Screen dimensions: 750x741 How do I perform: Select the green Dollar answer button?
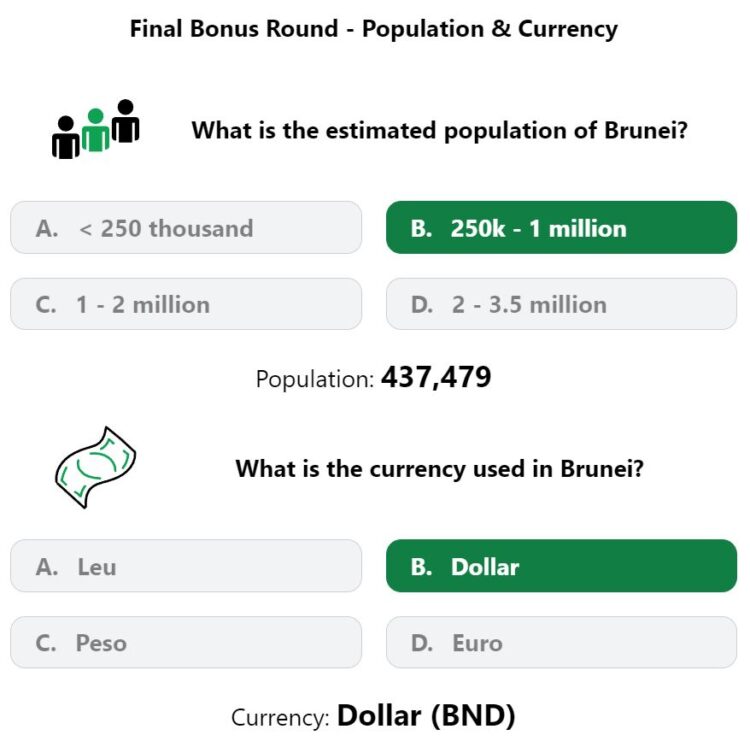561,567
